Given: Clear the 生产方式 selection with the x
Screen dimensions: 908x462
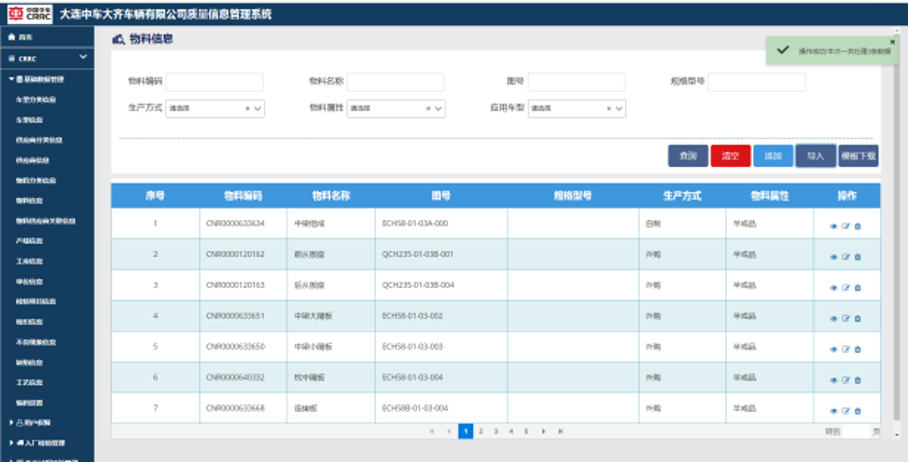Looking at the screenshot, I should coord(247,108).
